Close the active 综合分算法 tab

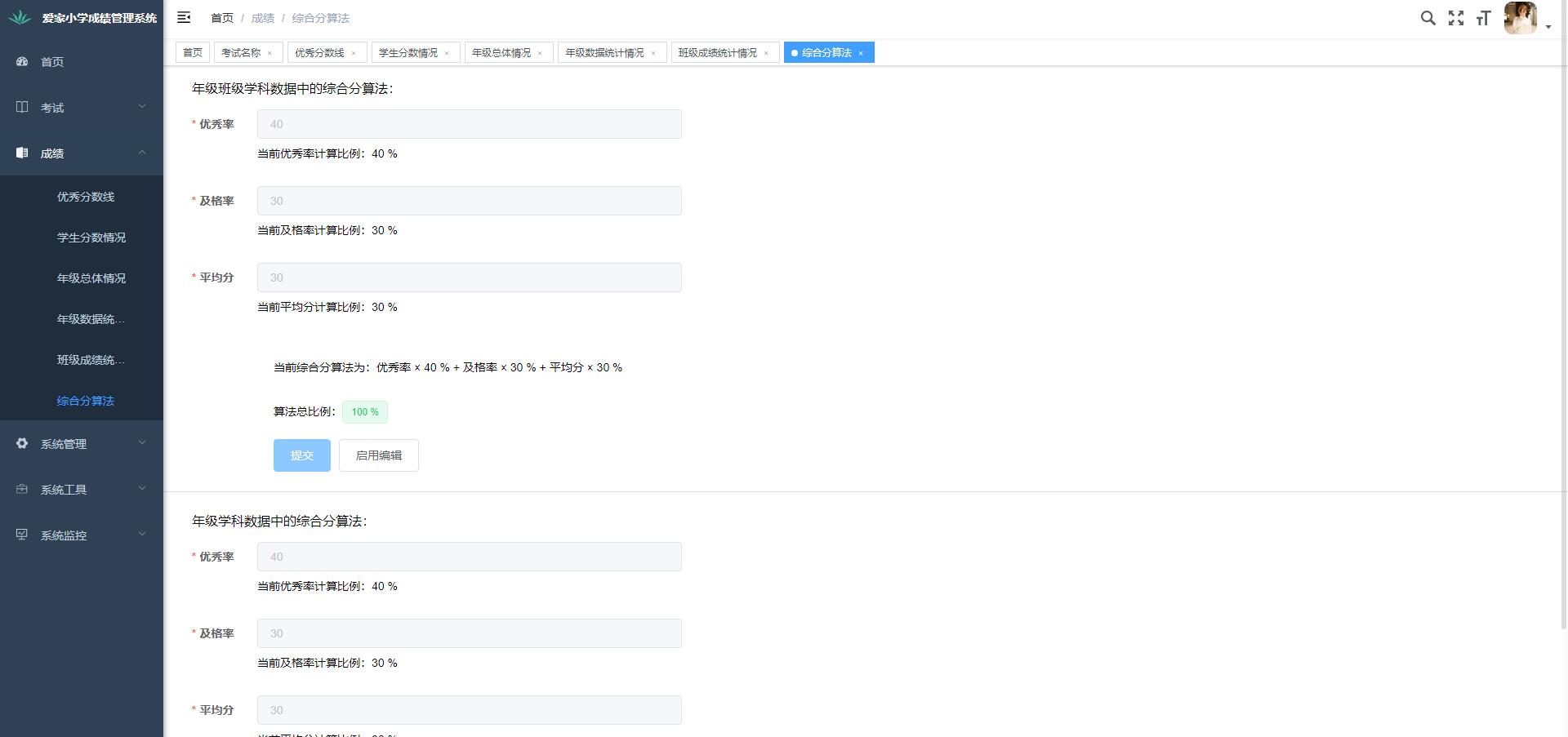(861, 53)
